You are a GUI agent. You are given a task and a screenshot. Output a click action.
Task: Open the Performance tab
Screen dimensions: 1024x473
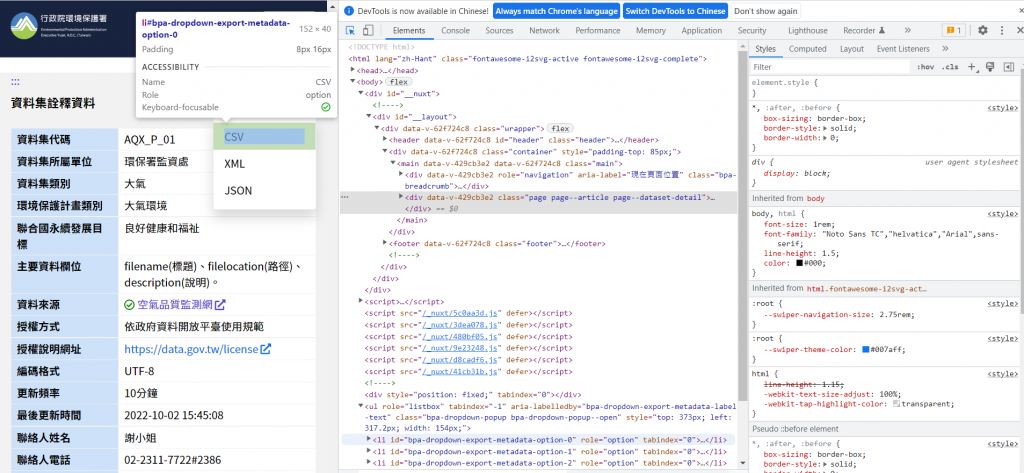(598, 30)
